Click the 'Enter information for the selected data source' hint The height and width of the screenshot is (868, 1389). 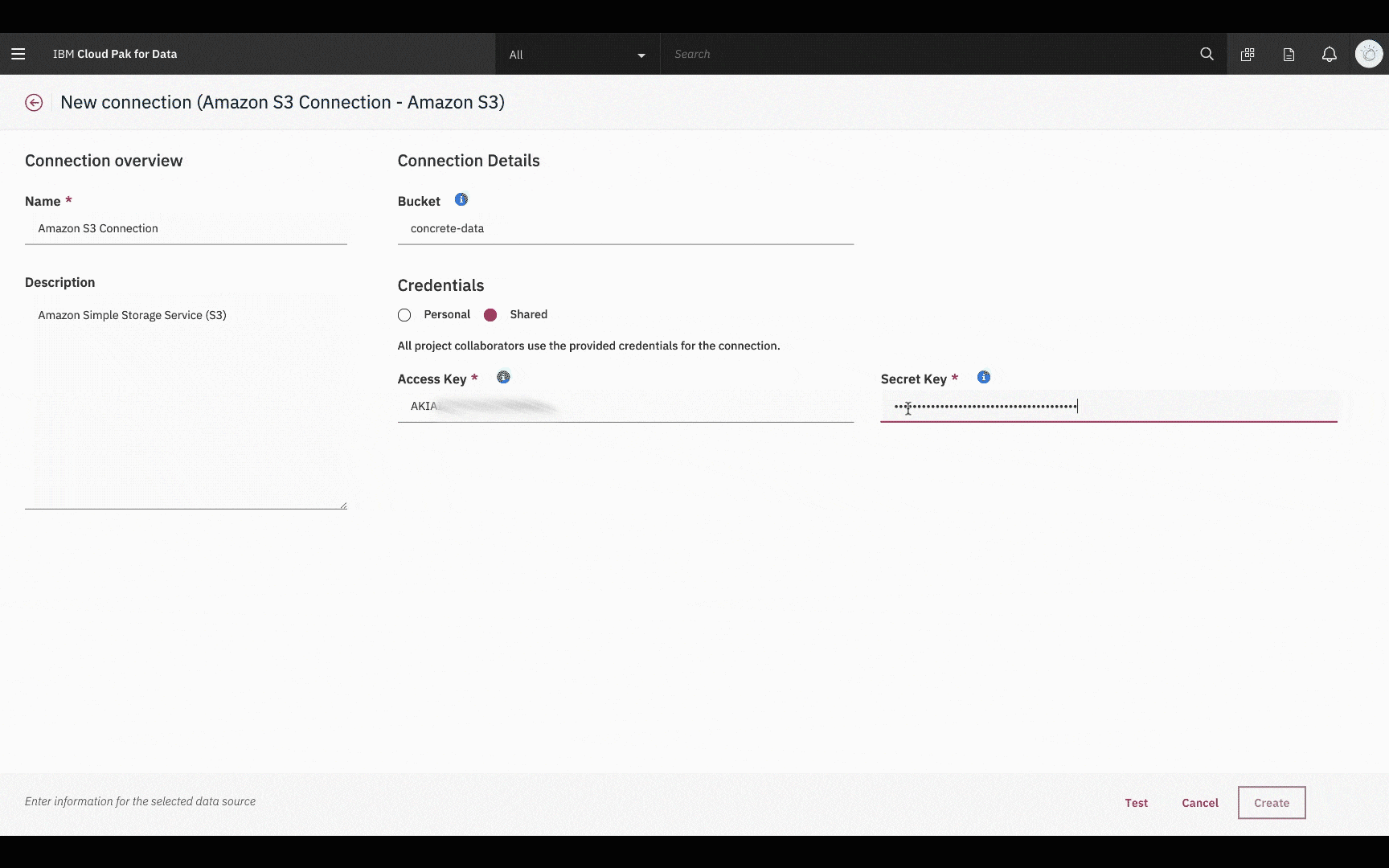[x=140, y=801]
